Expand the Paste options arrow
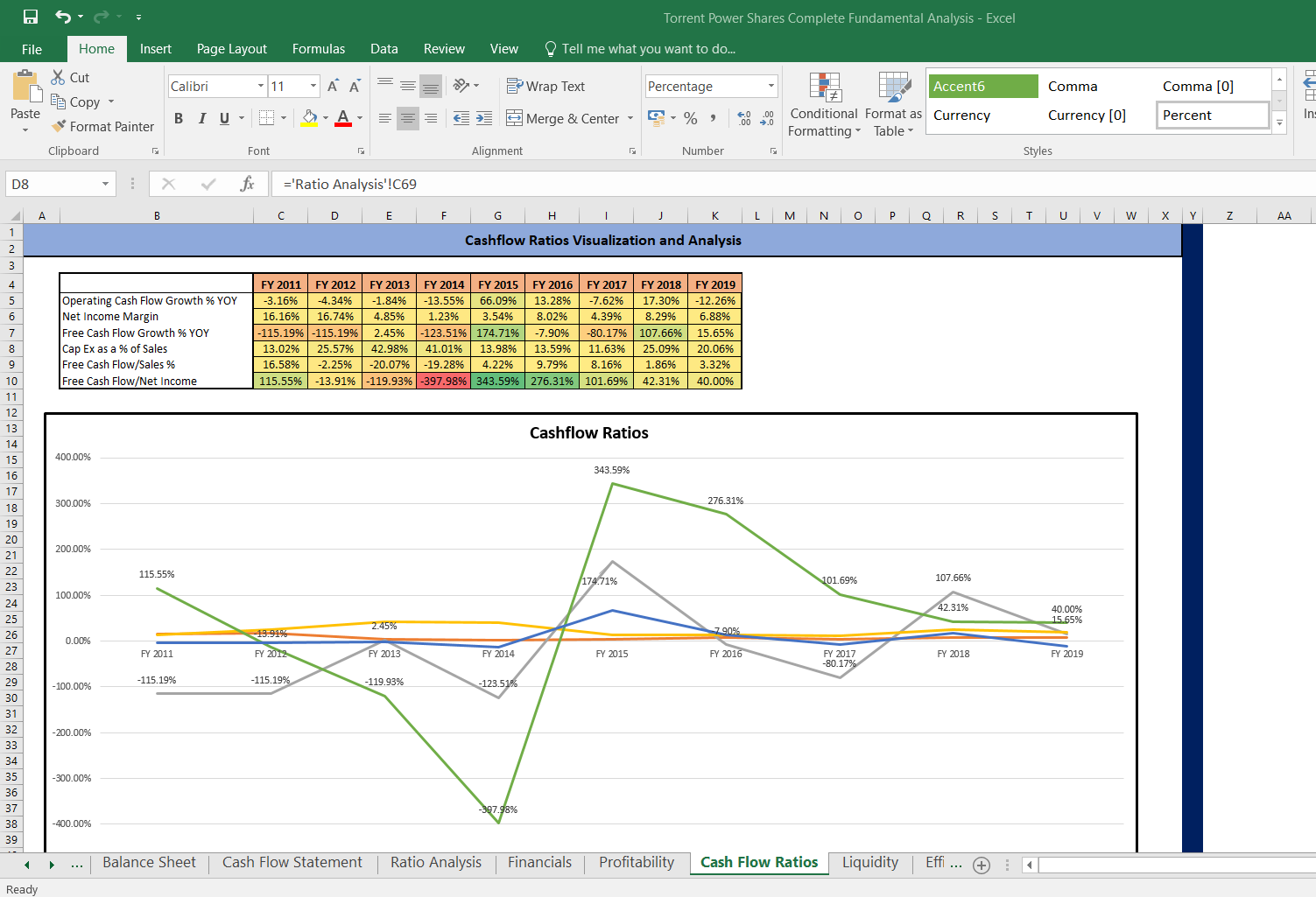1316x897 pixels. (x=25, y=130)
